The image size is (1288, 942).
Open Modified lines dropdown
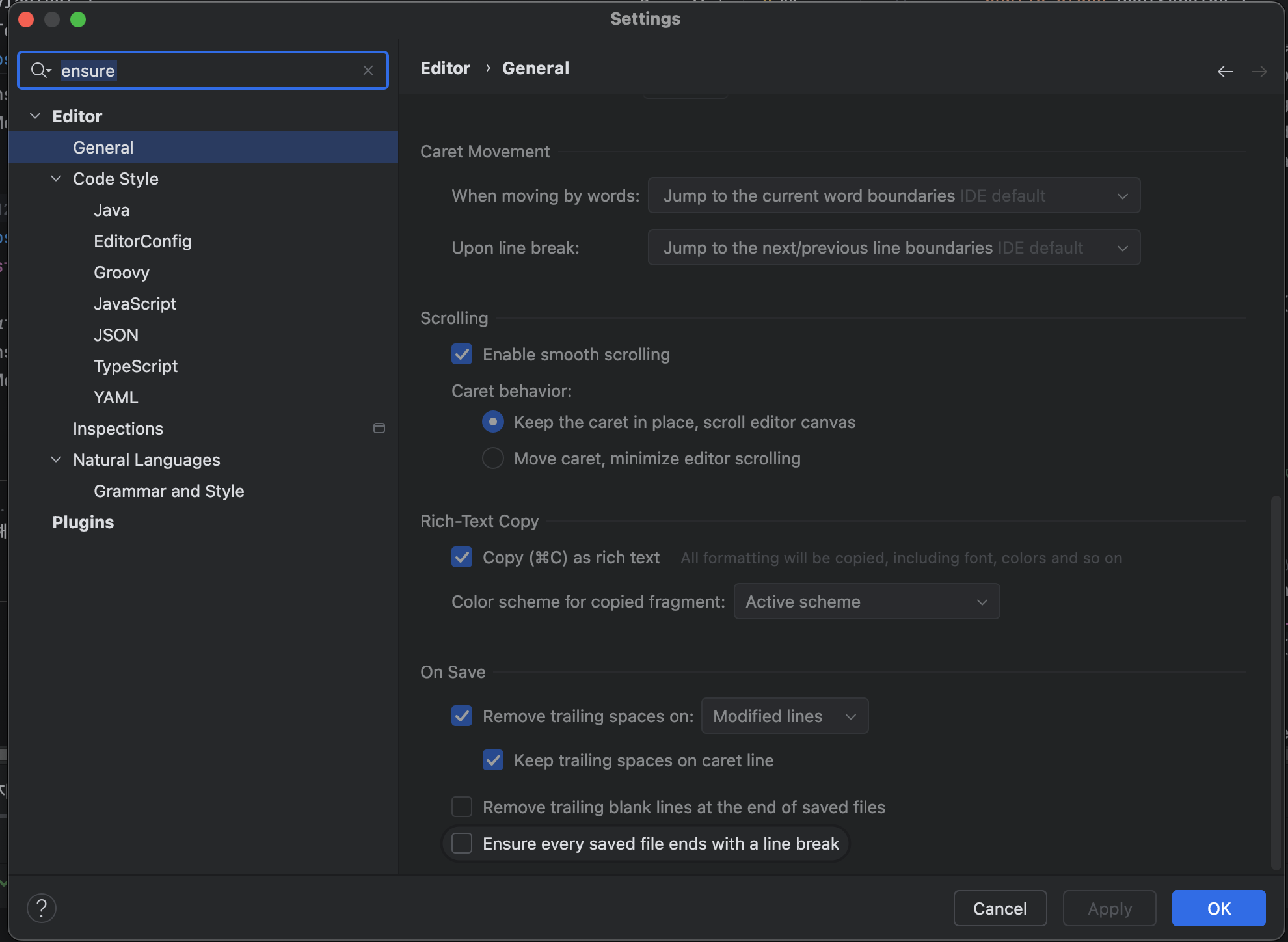pos(785,716)
